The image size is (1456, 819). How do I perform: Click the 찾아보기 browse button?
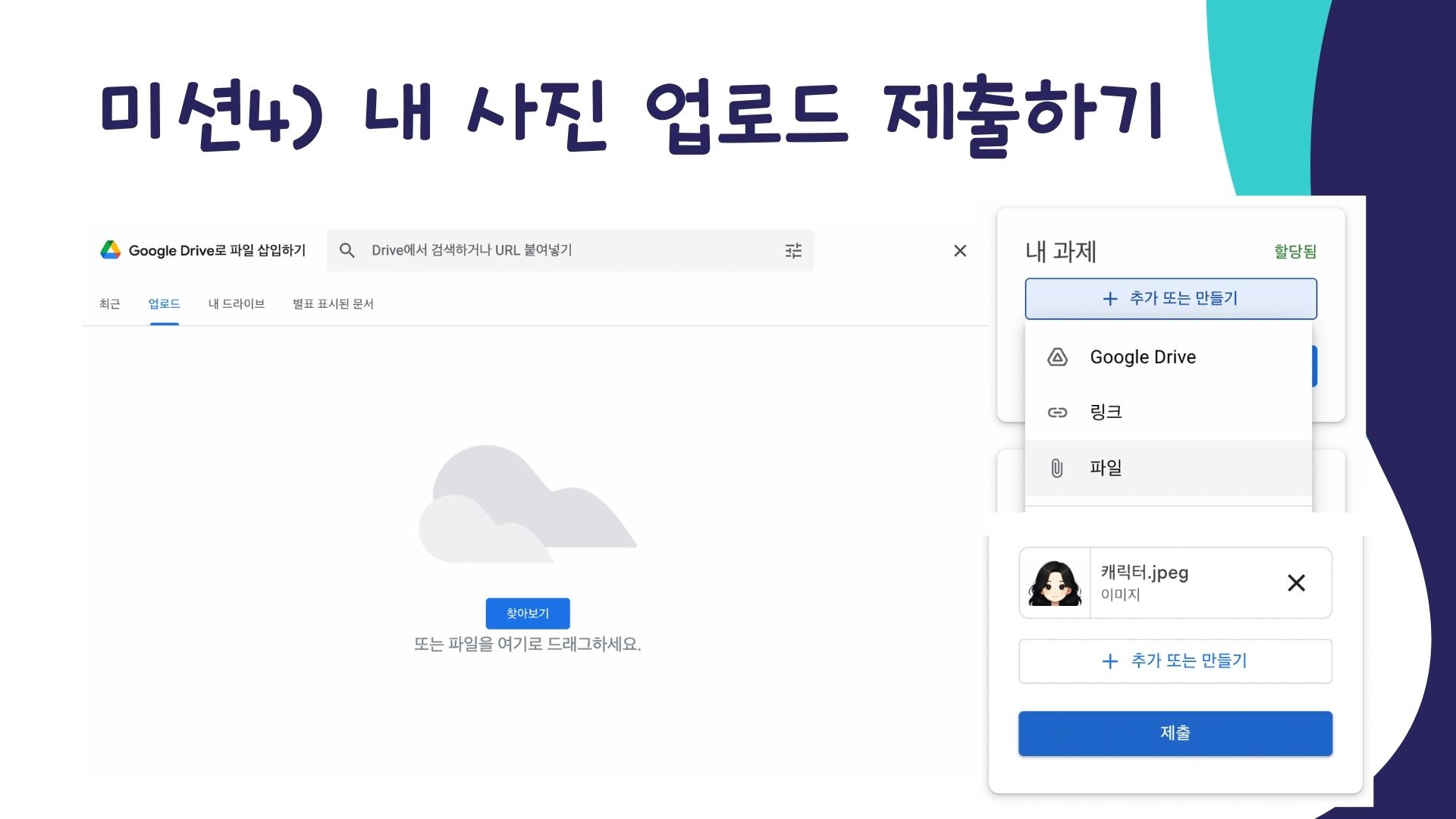527,613
